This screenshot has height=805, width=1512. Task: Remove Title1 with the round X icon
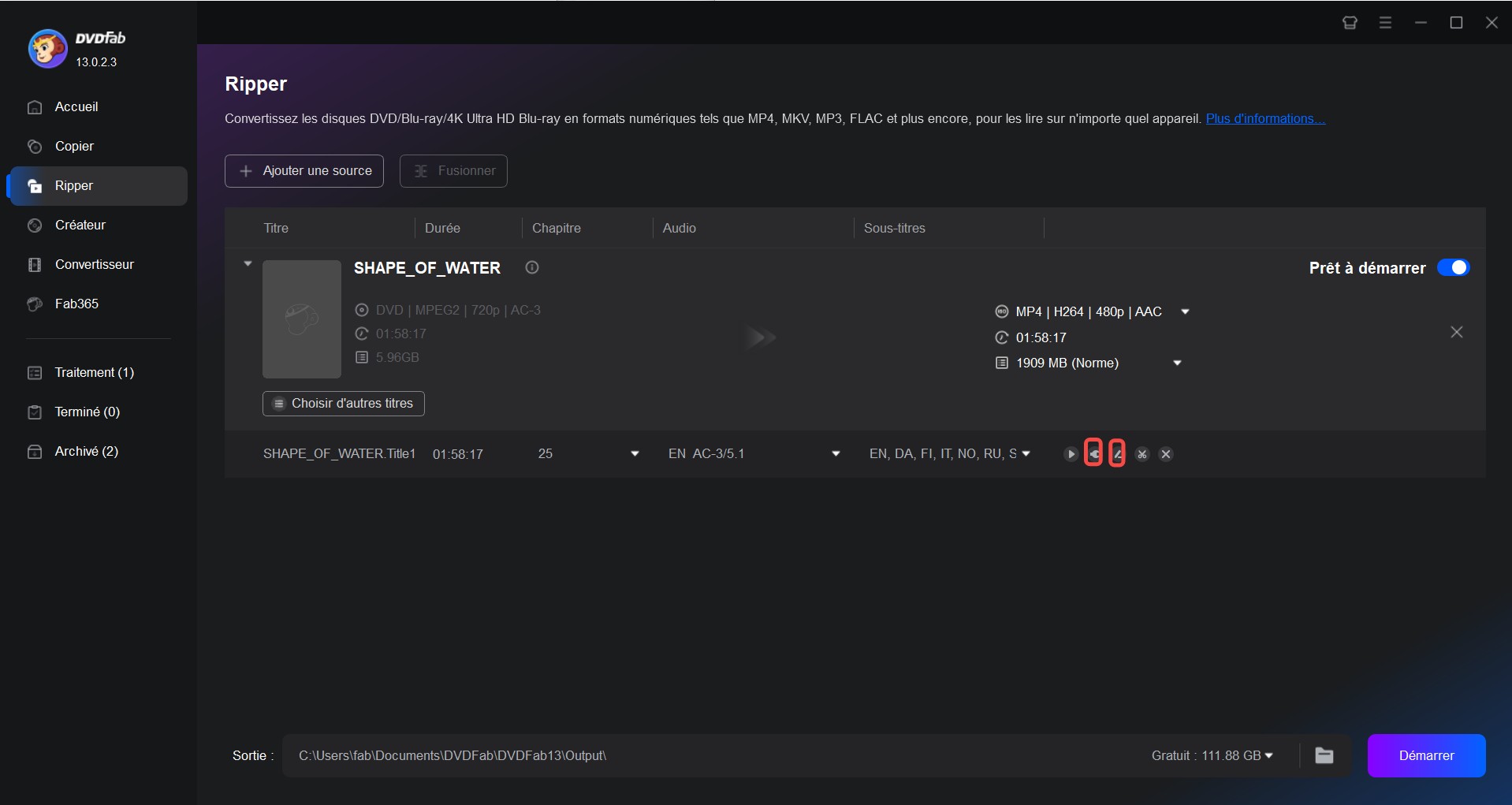pyautogui.click(x=1166, y=454)
